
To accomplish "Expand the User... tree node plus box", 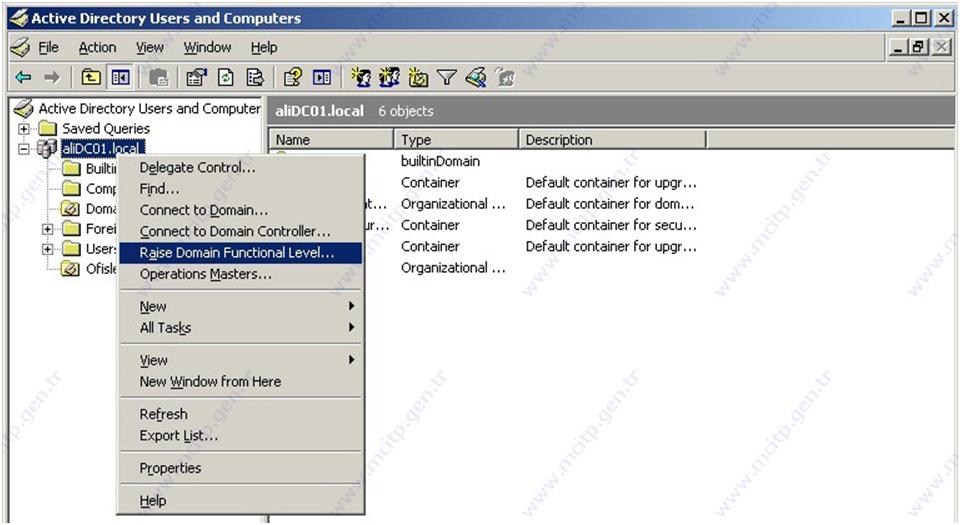I will (47, 249).
